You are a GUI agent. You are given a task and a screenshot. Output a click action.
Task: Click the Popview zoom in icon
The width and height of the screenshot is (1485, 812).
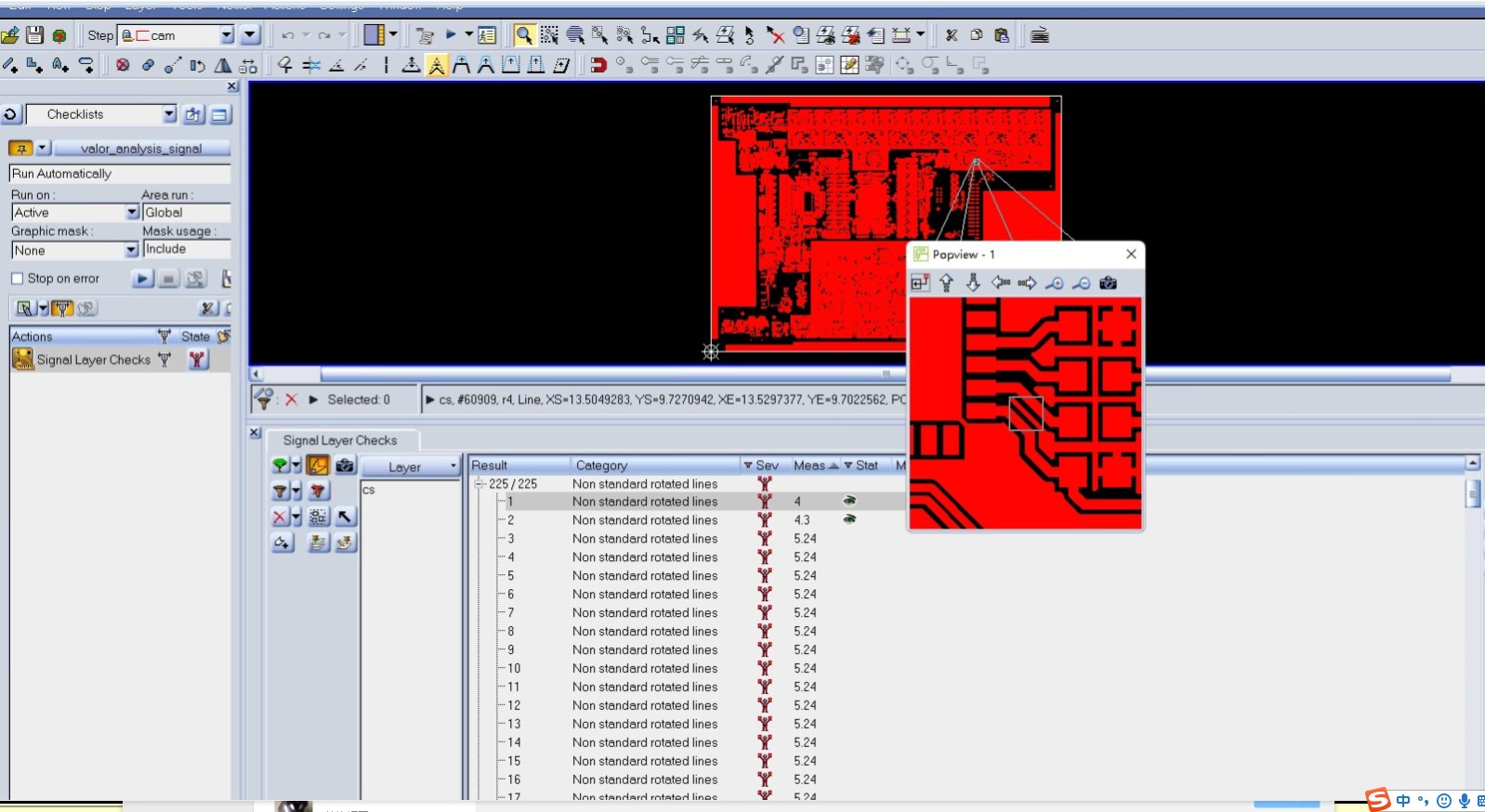(x=1055, y=282)
